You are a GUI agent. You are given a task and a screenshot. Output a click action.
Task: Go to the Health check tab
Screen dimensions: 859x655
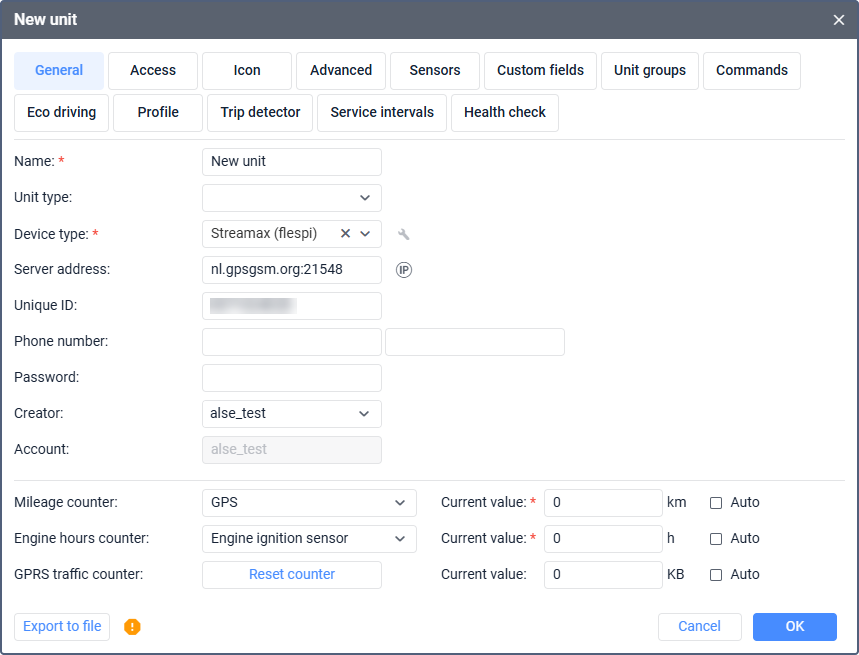(505, 113)
